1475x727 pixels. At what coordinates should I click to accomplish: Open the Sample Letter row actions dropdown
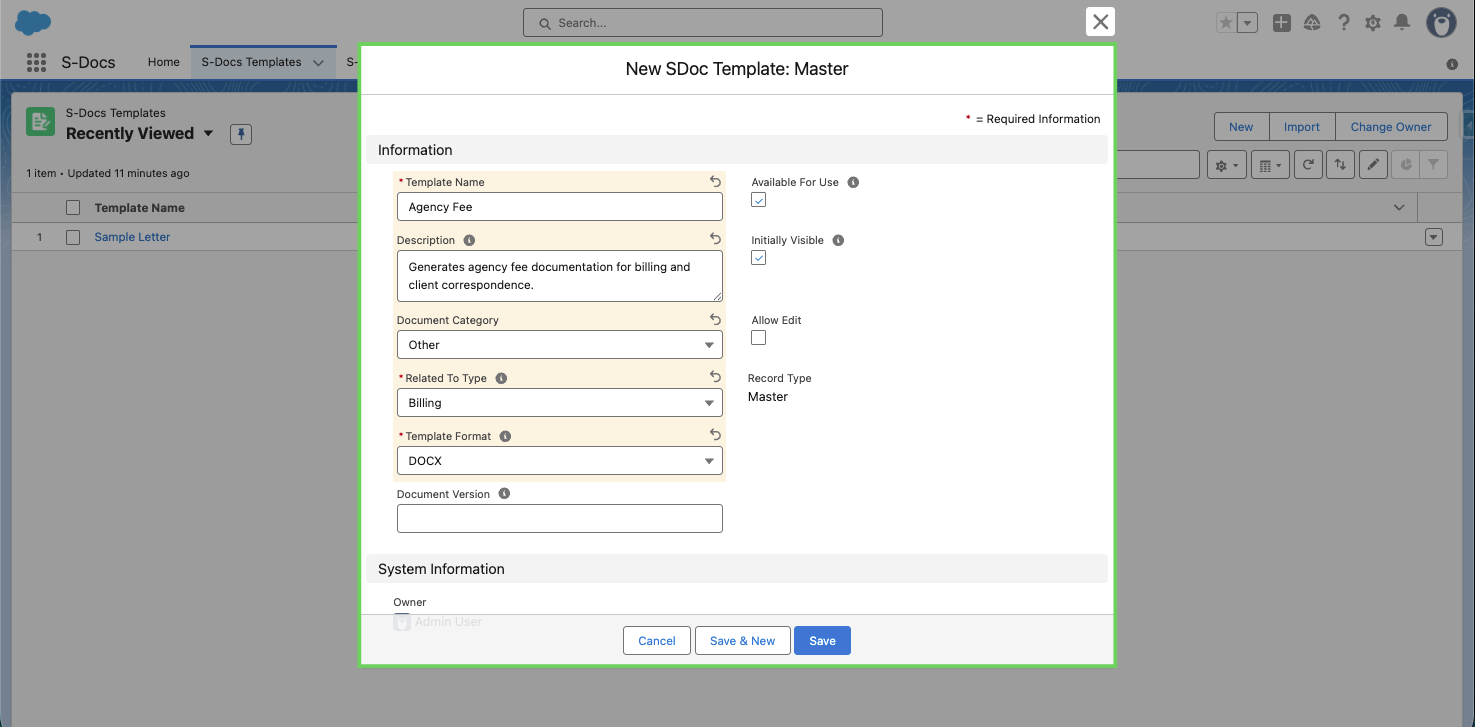1434,237
